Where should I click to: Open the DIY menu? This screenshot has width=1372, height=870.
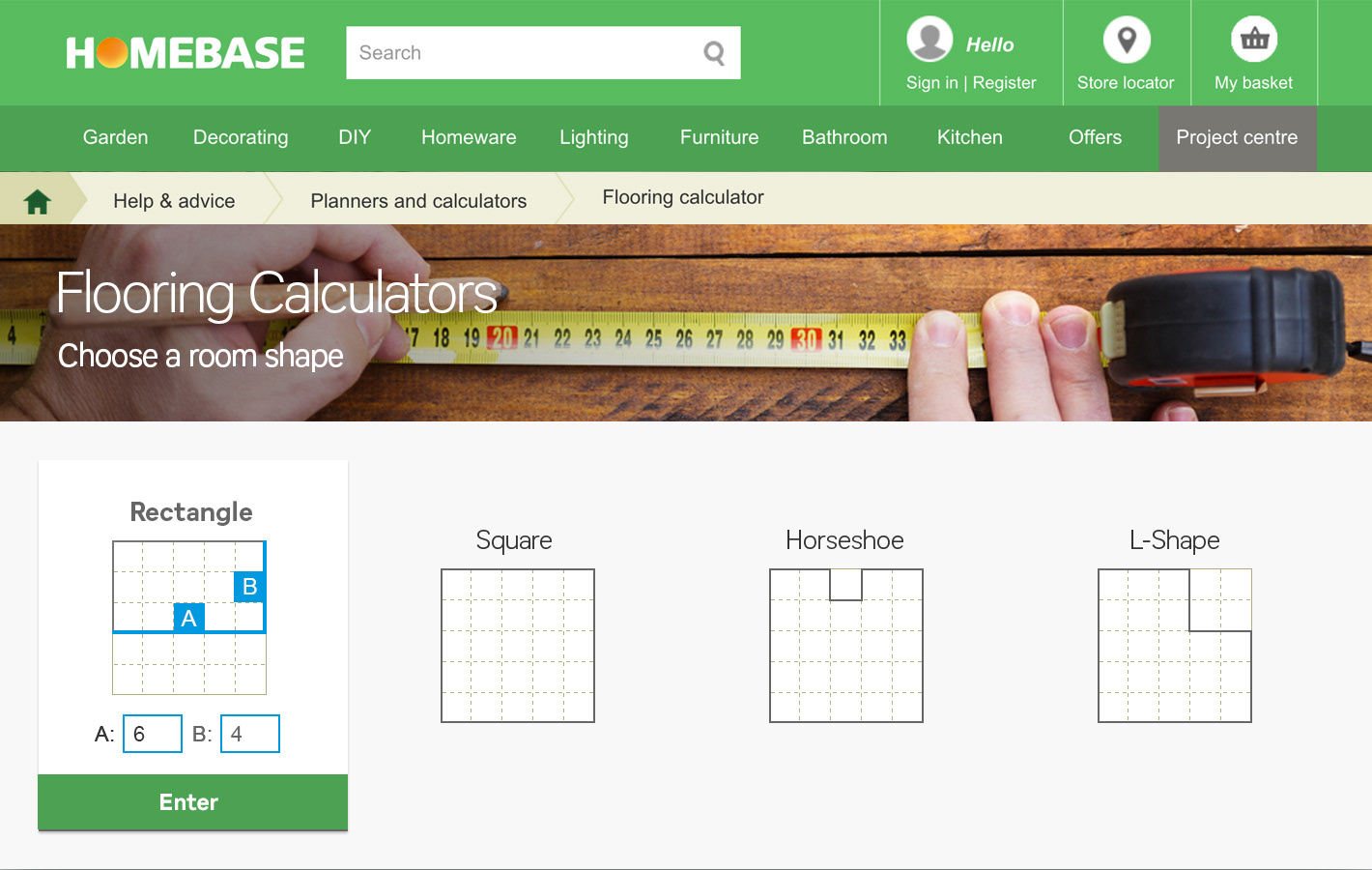click(x=355, y=137)
